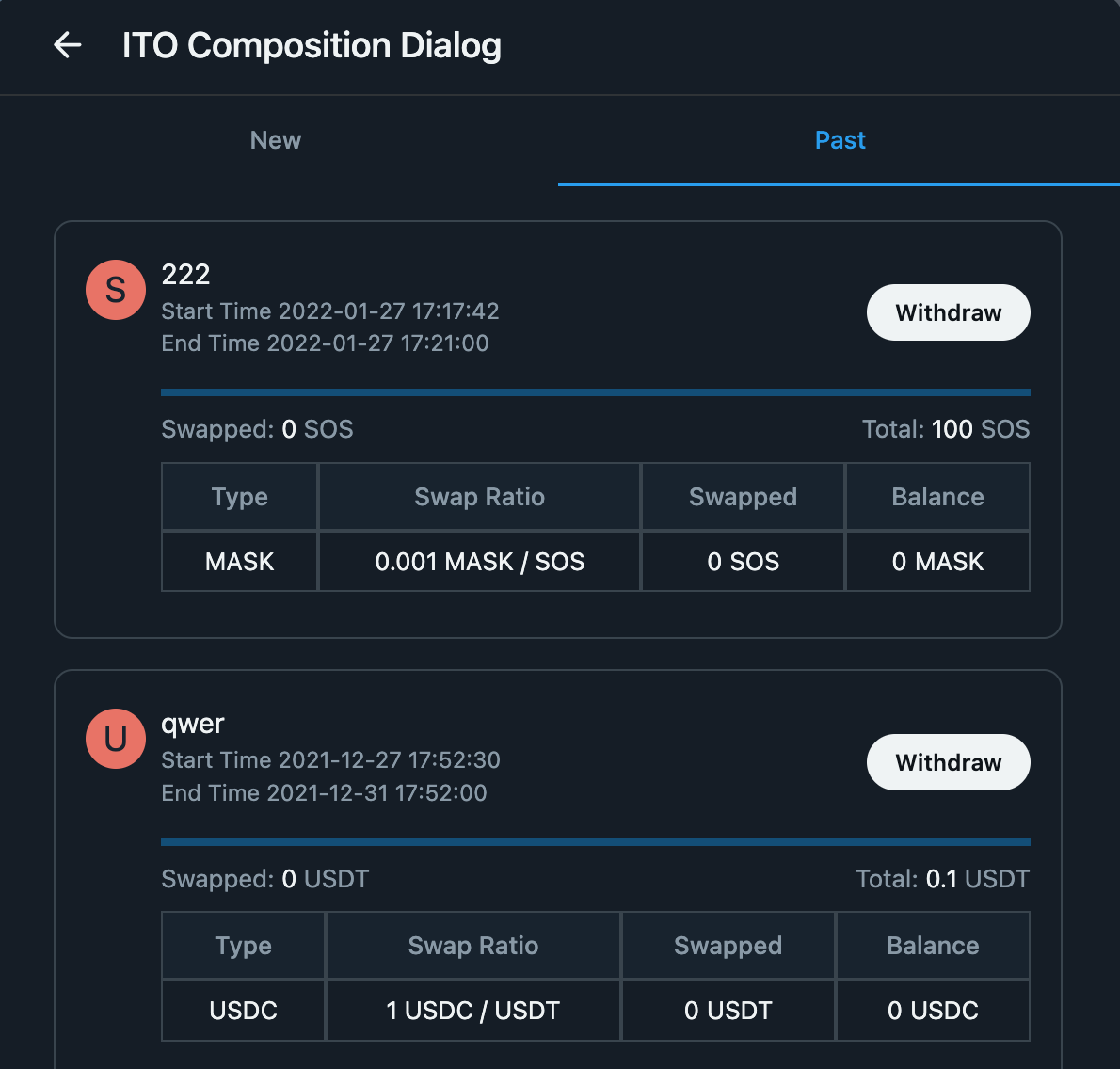Click the Total: 0.1 USDT label
1120x1069 pixels.
pos(942,879)
